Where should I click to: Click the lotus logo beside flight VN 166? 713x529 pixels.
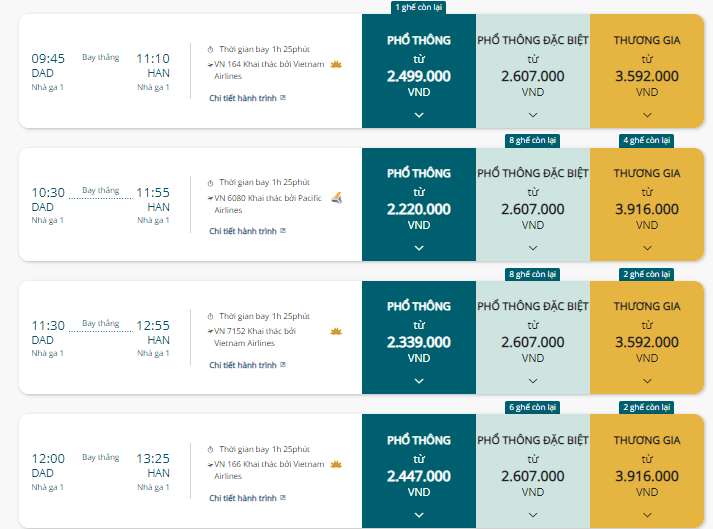point(336,464)
